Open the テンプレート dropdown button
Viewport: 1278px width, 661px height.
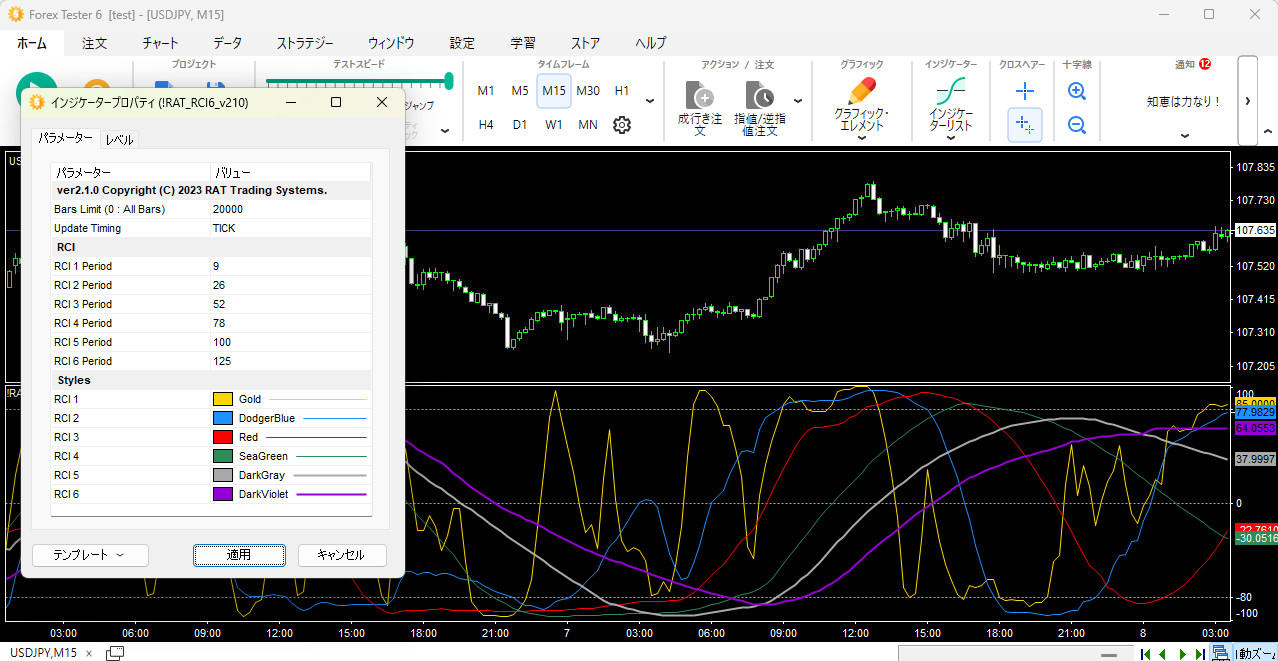pyautogui.click(x=90, y=555)
